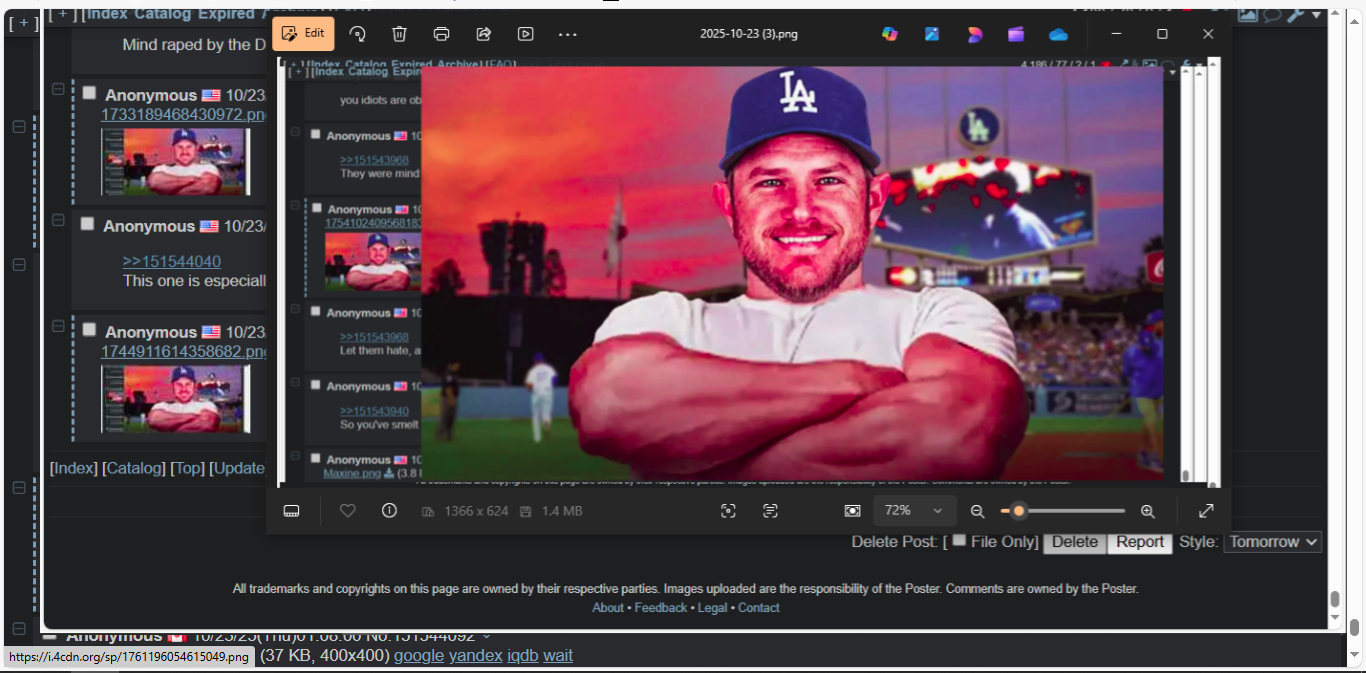Rotate the image with the rotate icon

(x=357, y=34)
